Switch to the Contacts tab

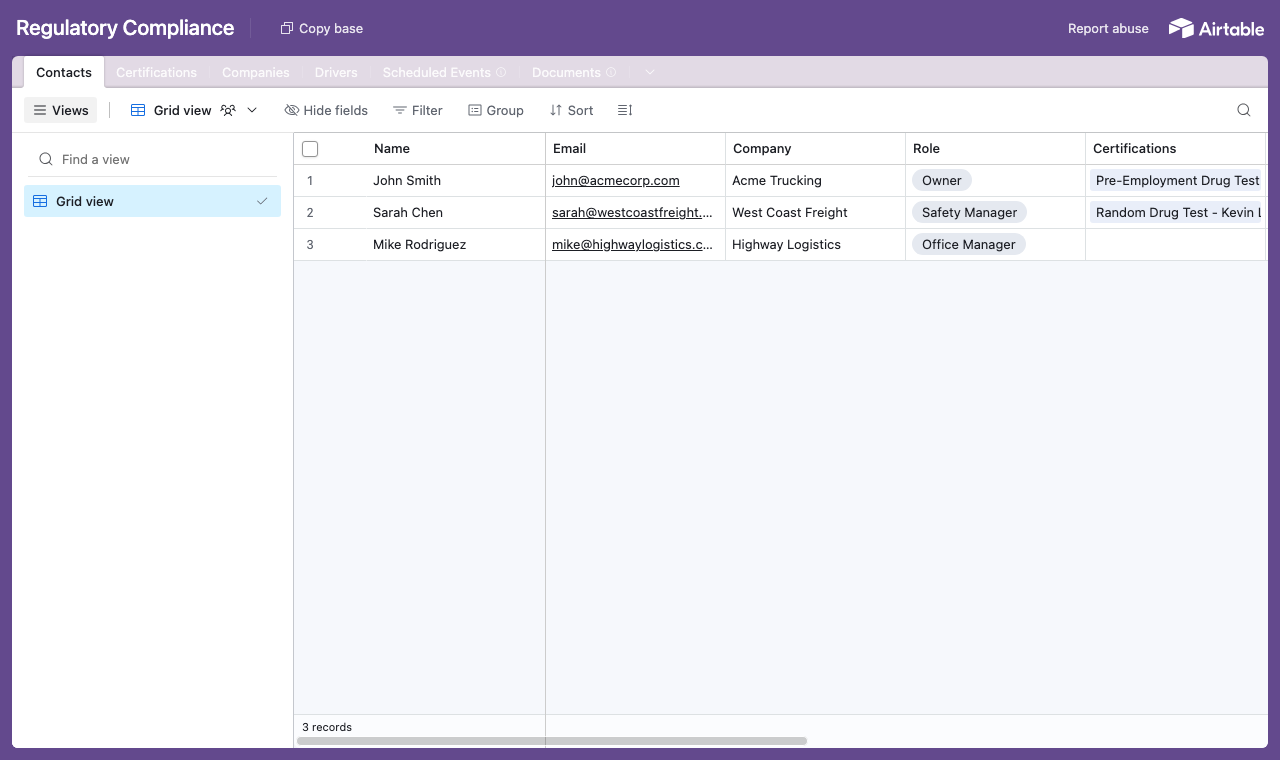point(64,72)
